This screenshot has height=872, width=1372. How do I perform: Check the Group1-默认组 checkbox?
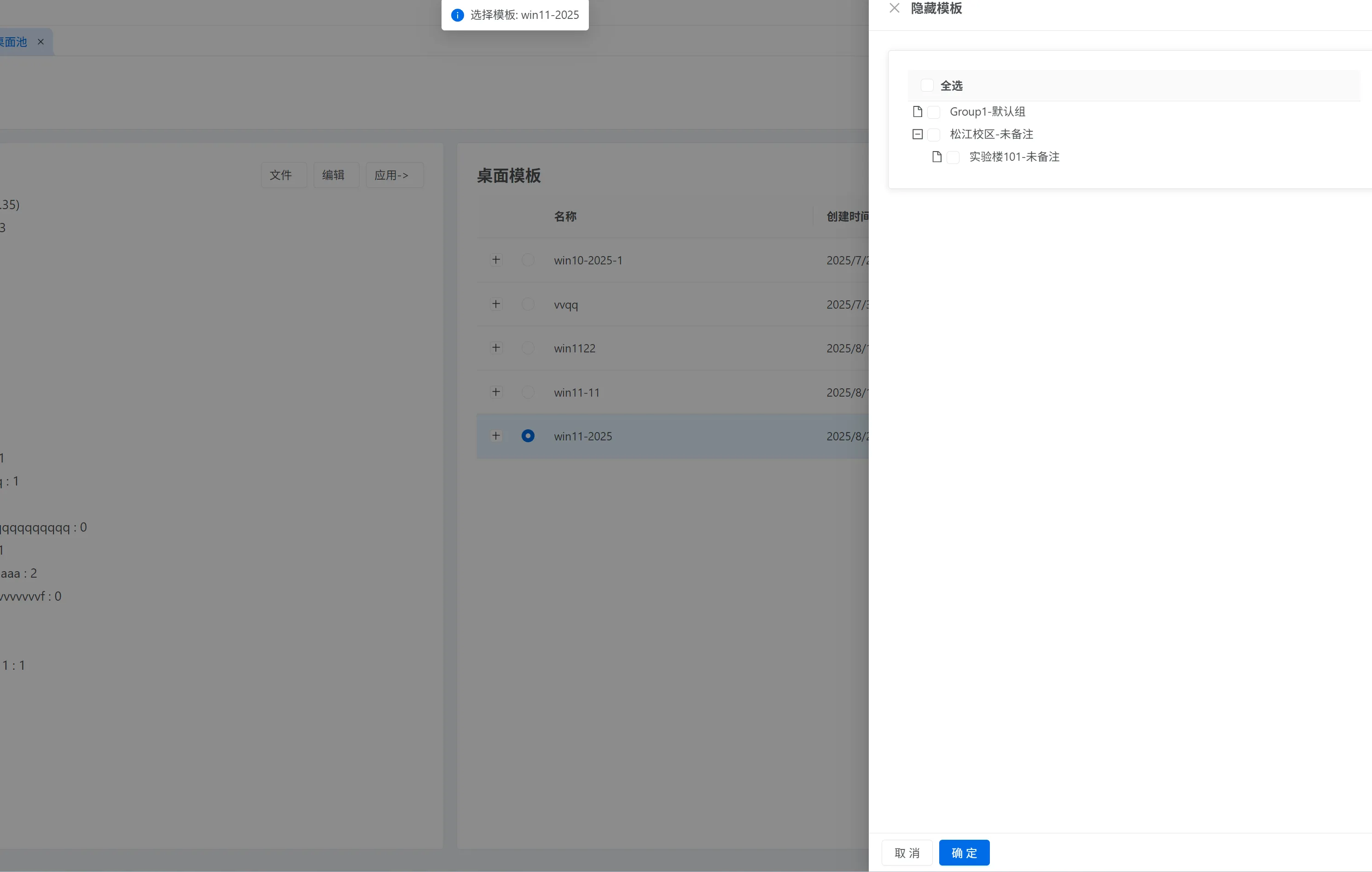tap(934, 112)
